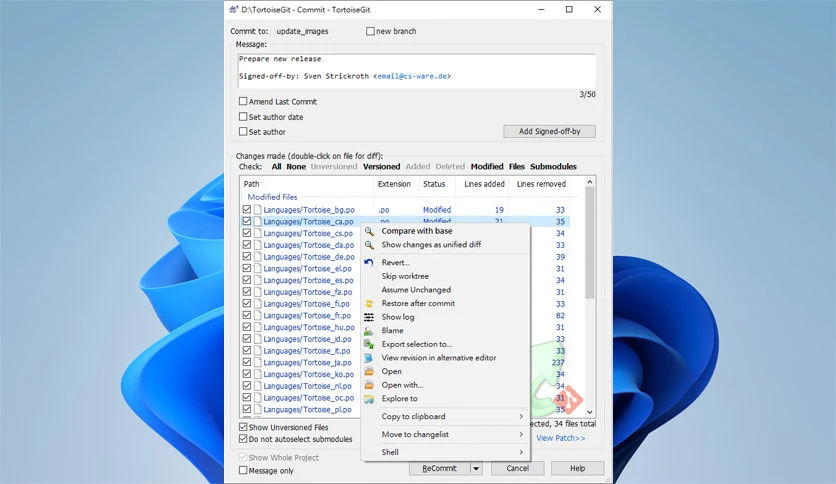This screenshot has height=484, width=836.
Task: Click the file list scroll down arrow
Action: tap(590, 412)
